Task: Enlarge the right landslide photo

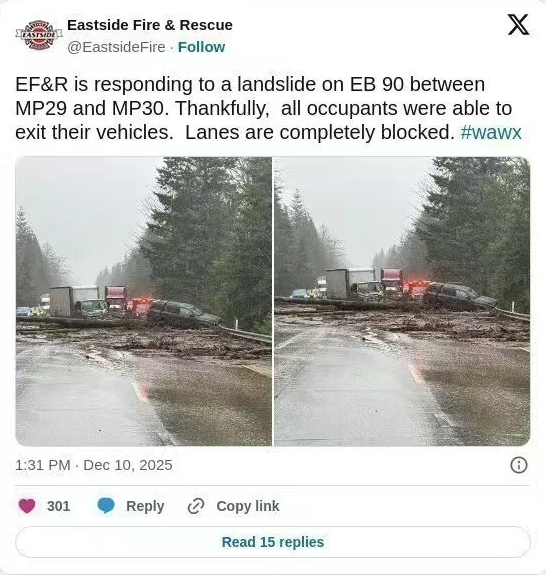Action: click(402, 301)
